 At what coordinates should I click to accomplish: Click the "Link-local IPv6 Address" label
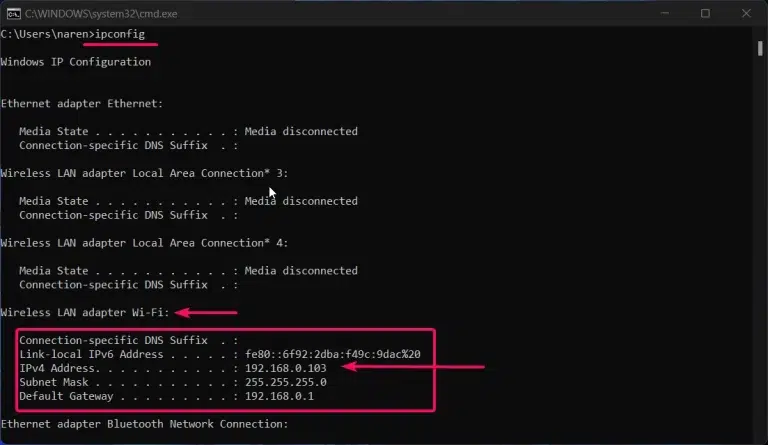[x=92, y=354]
